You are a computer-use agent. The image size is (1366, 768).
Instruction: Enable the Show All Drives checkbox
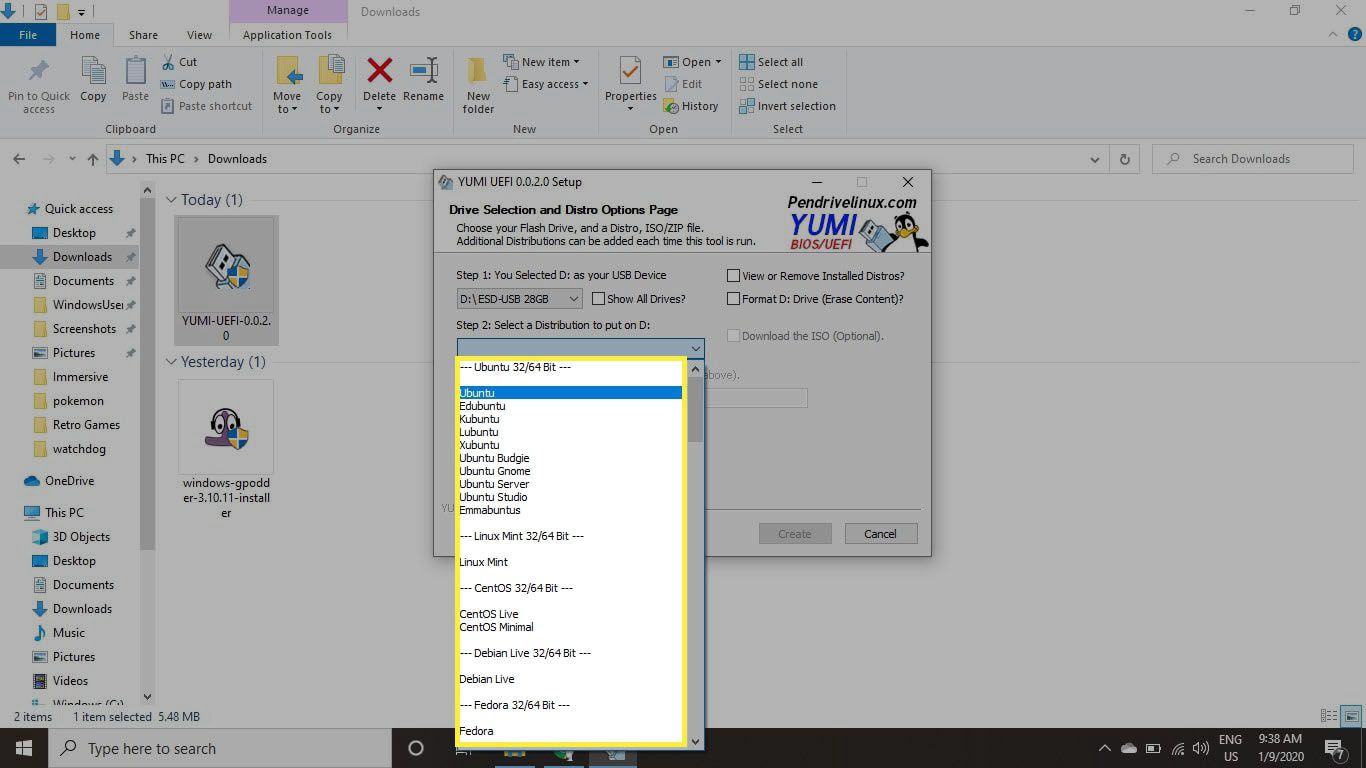pos(599,299)
